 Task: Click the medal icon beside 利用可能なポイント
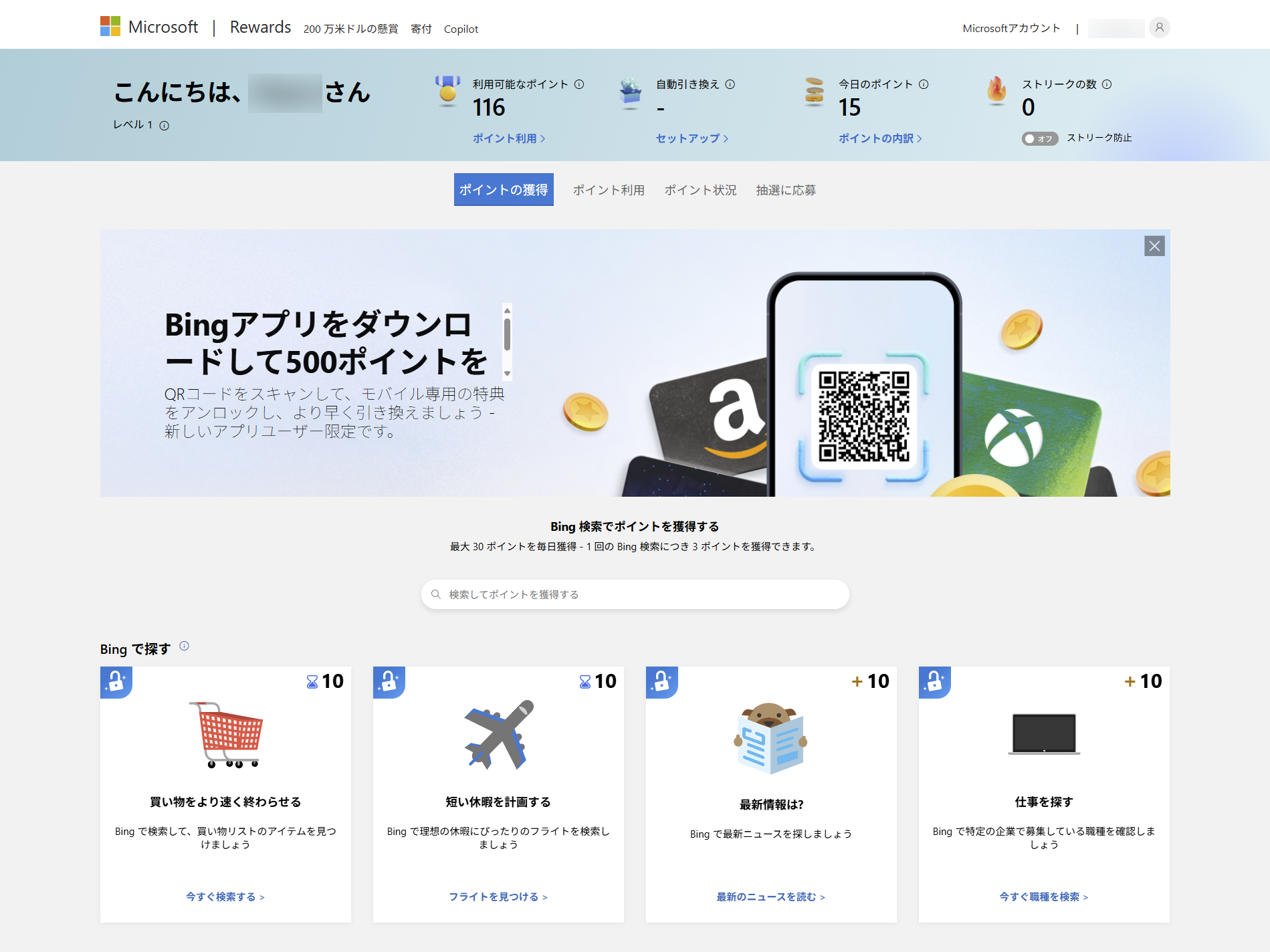coord(447,91)
